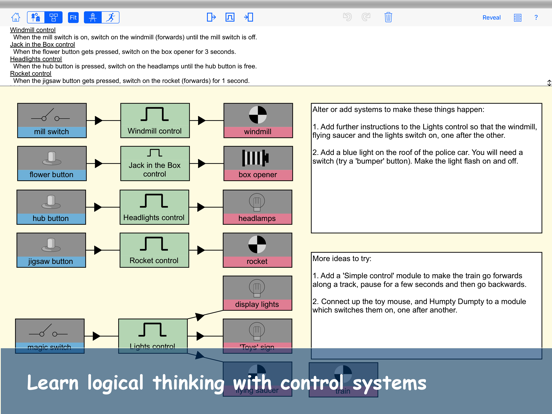Switch to the picture view mode
552x414 pixels.
[x=36, y=17]
